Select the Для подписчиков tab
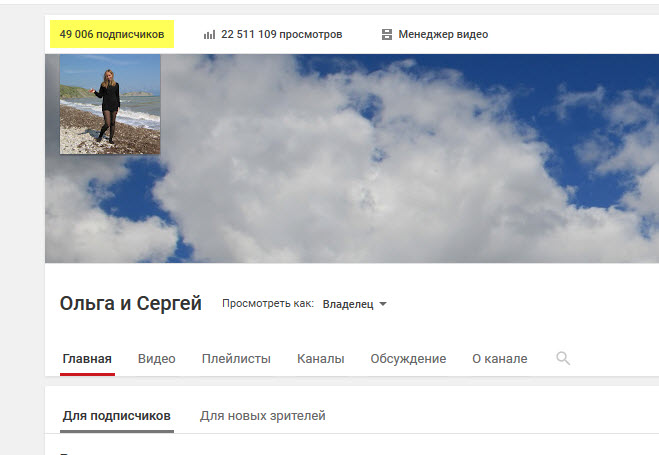Viewport: 659px width, 455px height. (x=117, y=416)
